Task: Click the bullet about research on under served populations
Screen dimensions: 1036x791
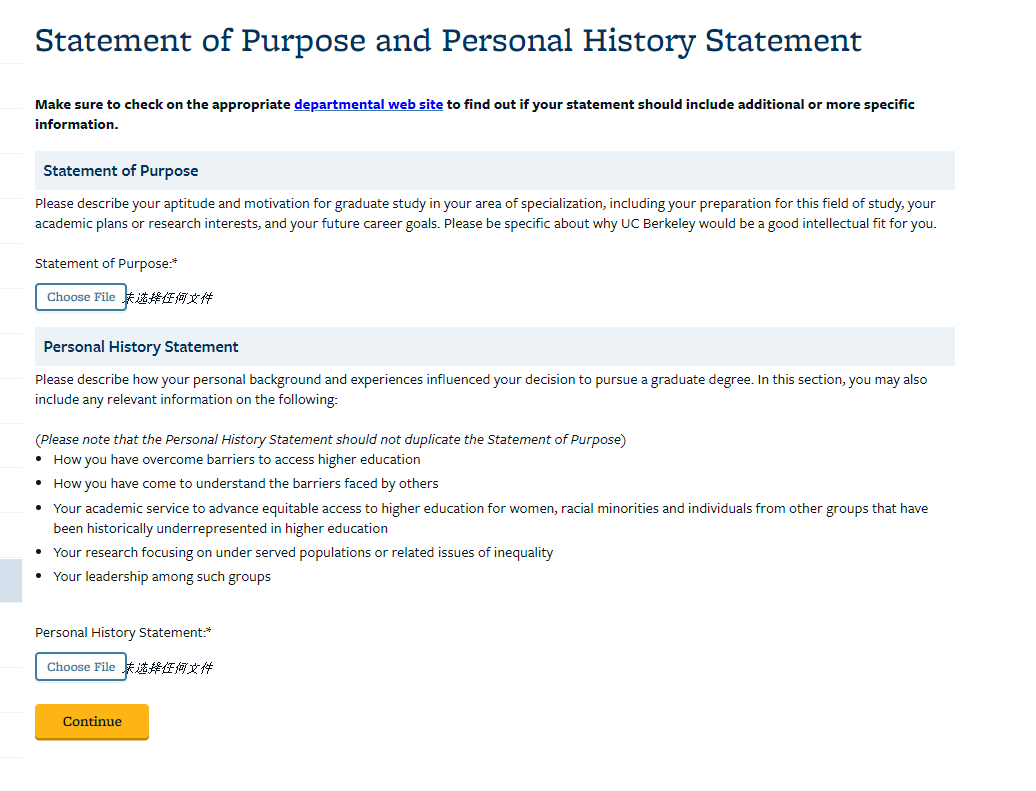Action: 303,553
